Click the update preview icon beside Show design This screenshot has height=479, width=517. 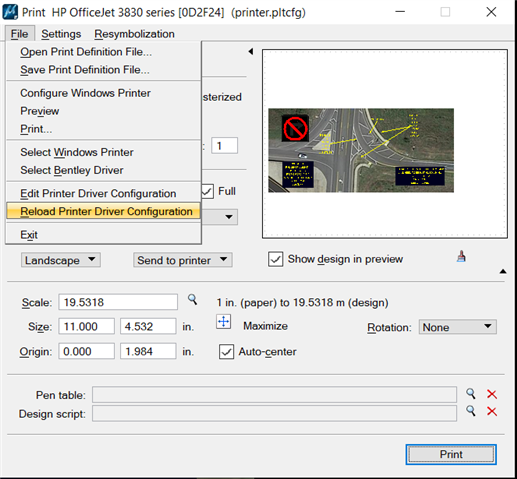(462, 256)
